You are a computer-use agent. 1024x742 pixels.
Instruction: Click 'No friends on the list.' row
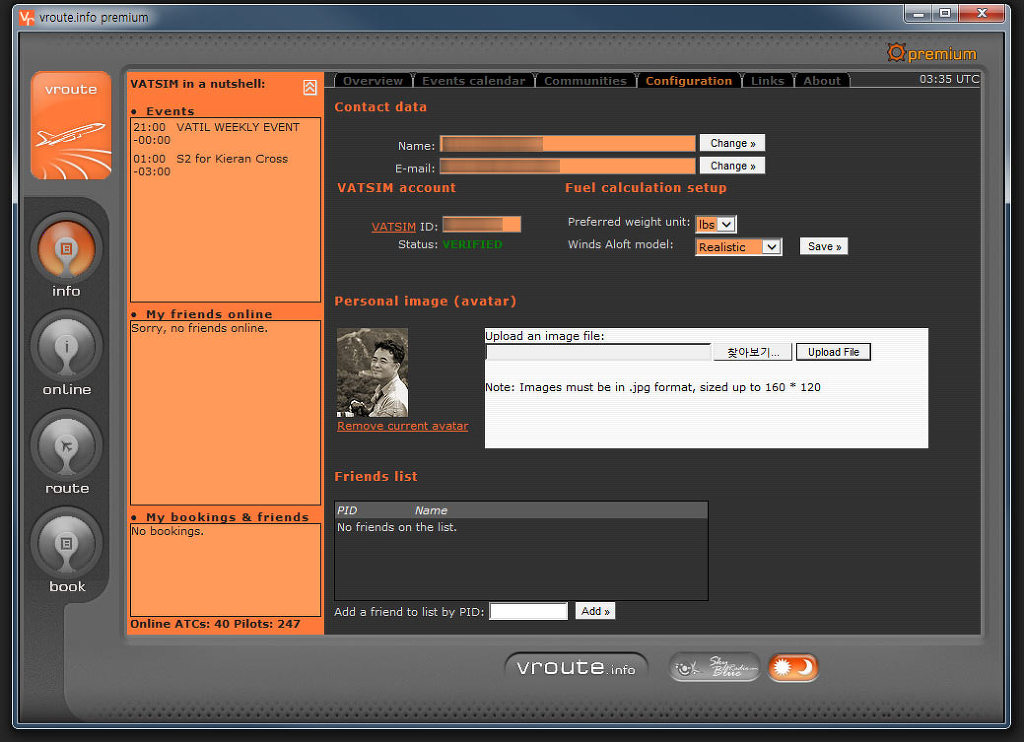[x=396, y=526]
